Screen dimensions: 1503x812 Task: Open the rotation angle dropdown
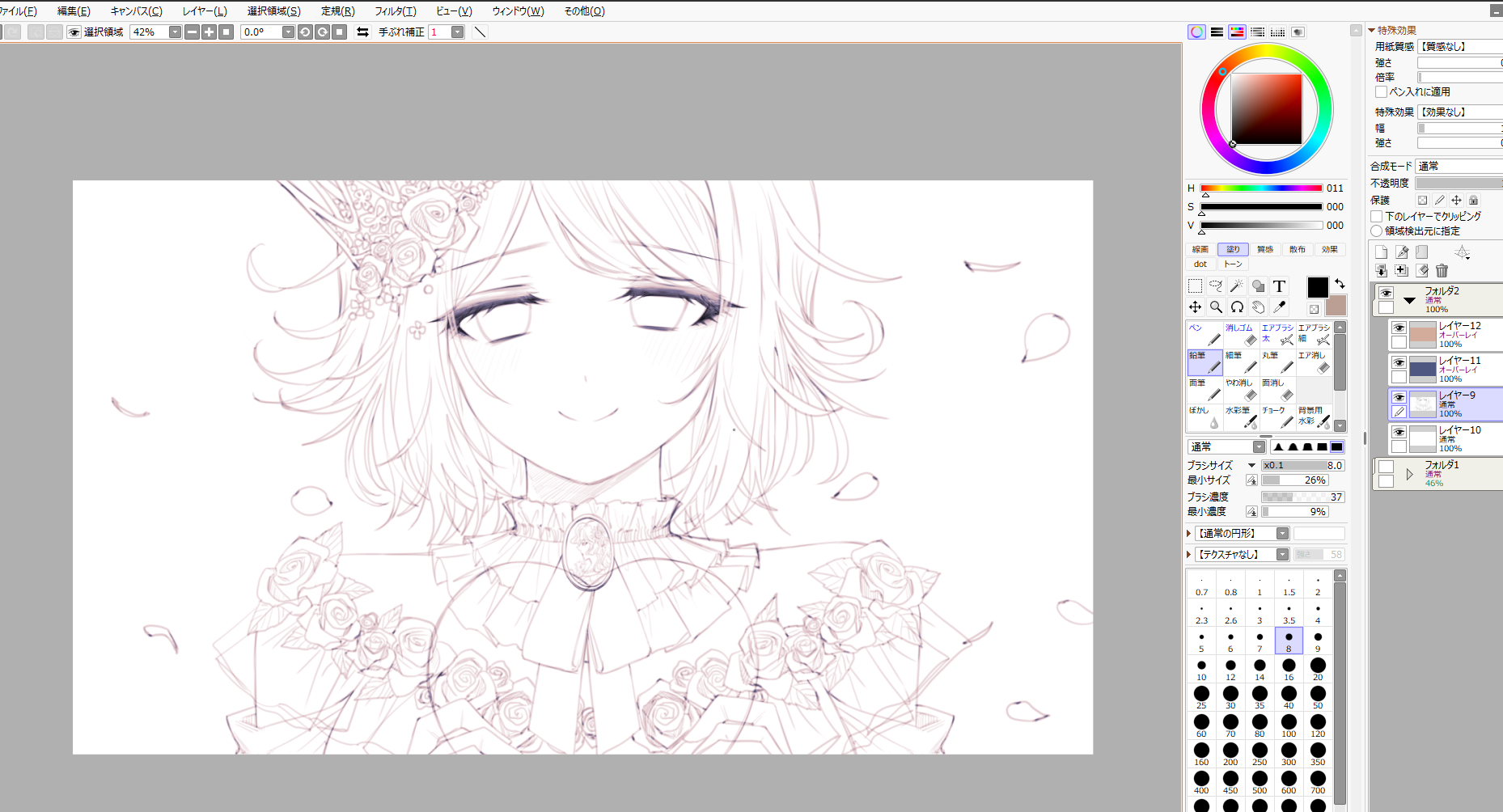tap(288, 32)
